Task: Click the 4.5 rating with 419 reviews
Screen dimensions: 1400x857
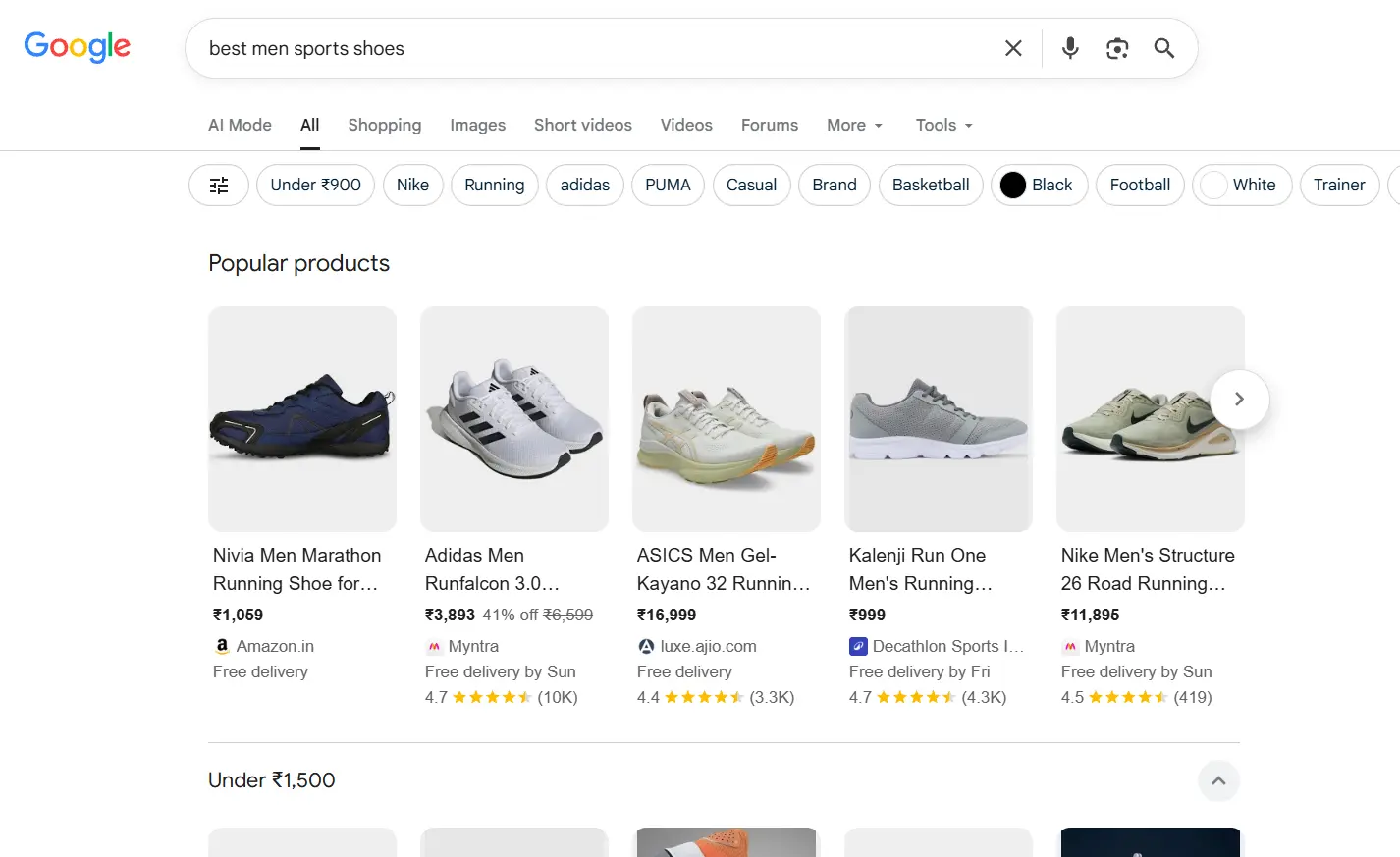Action: point(1137,697)
